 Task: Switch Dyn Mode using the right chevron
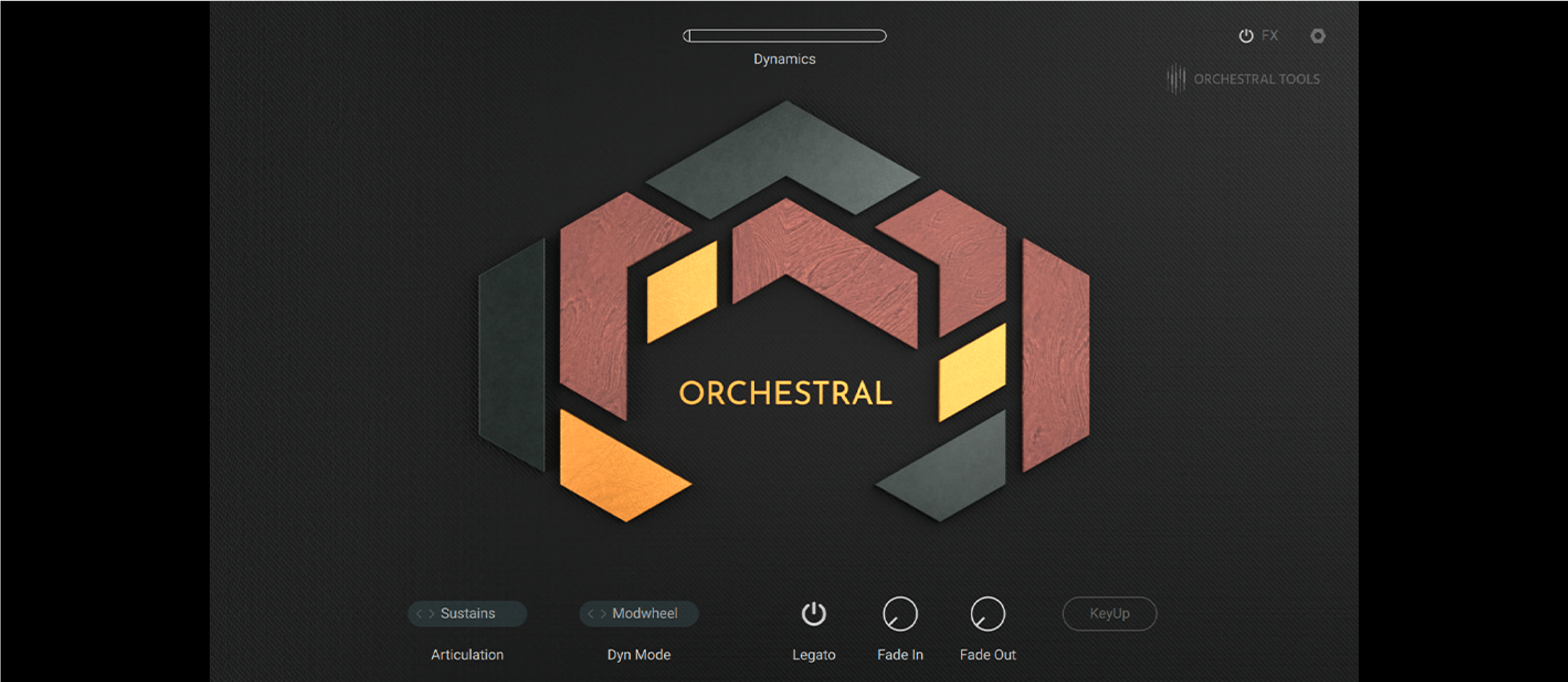point(602,614)
